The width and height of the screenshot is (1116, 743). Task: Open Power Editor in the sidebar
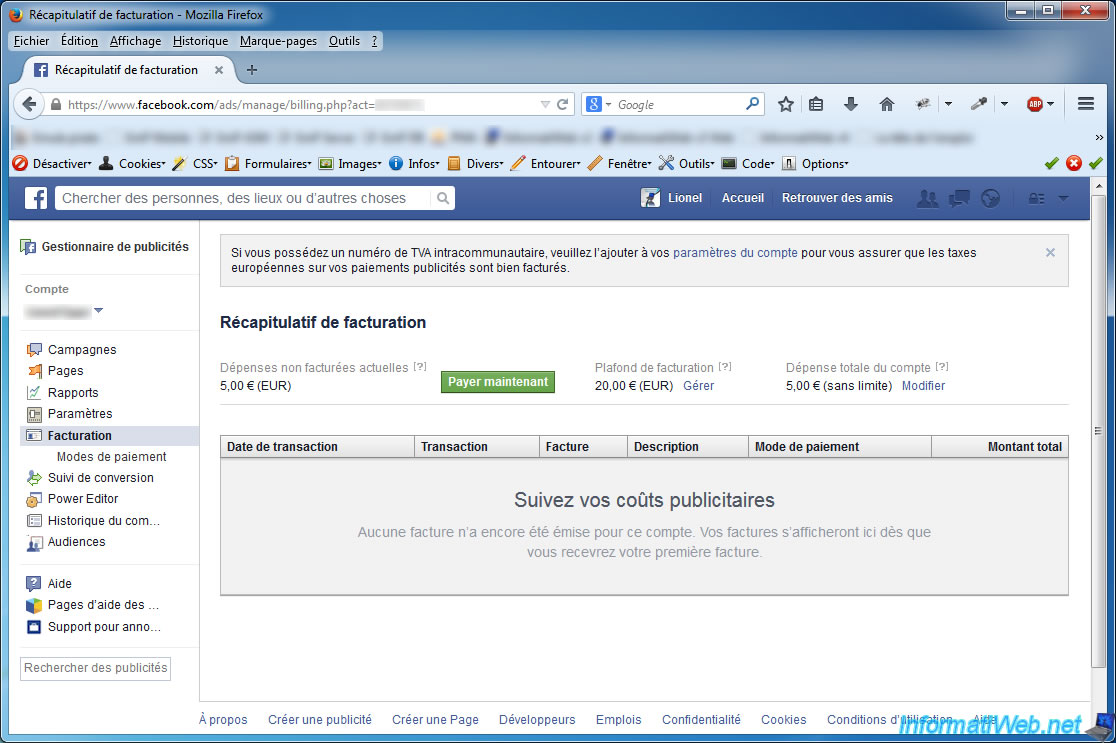[83, 499]
